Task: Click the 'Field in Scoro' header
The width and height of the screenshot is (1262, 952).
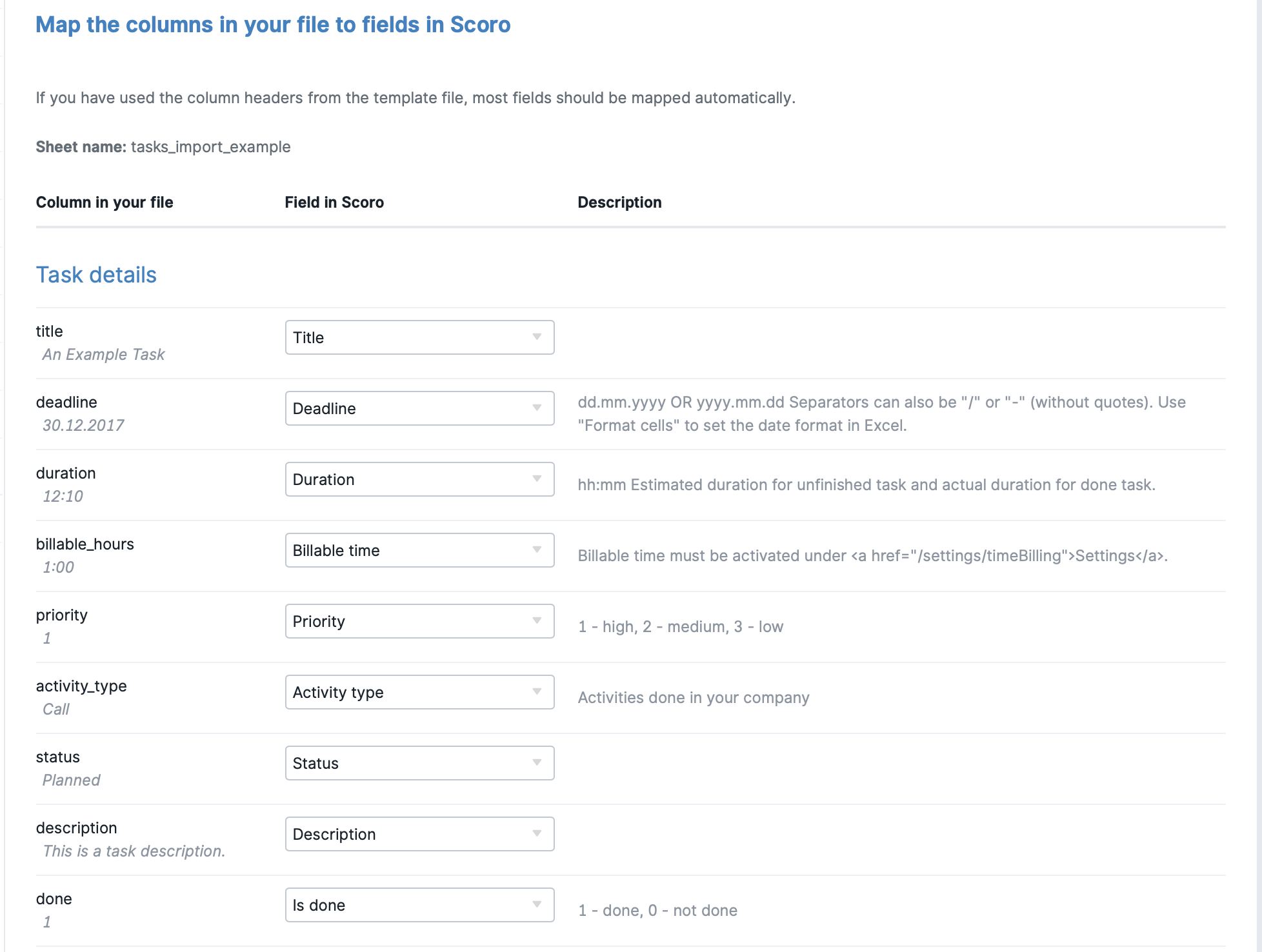Action: coord(334,203)
